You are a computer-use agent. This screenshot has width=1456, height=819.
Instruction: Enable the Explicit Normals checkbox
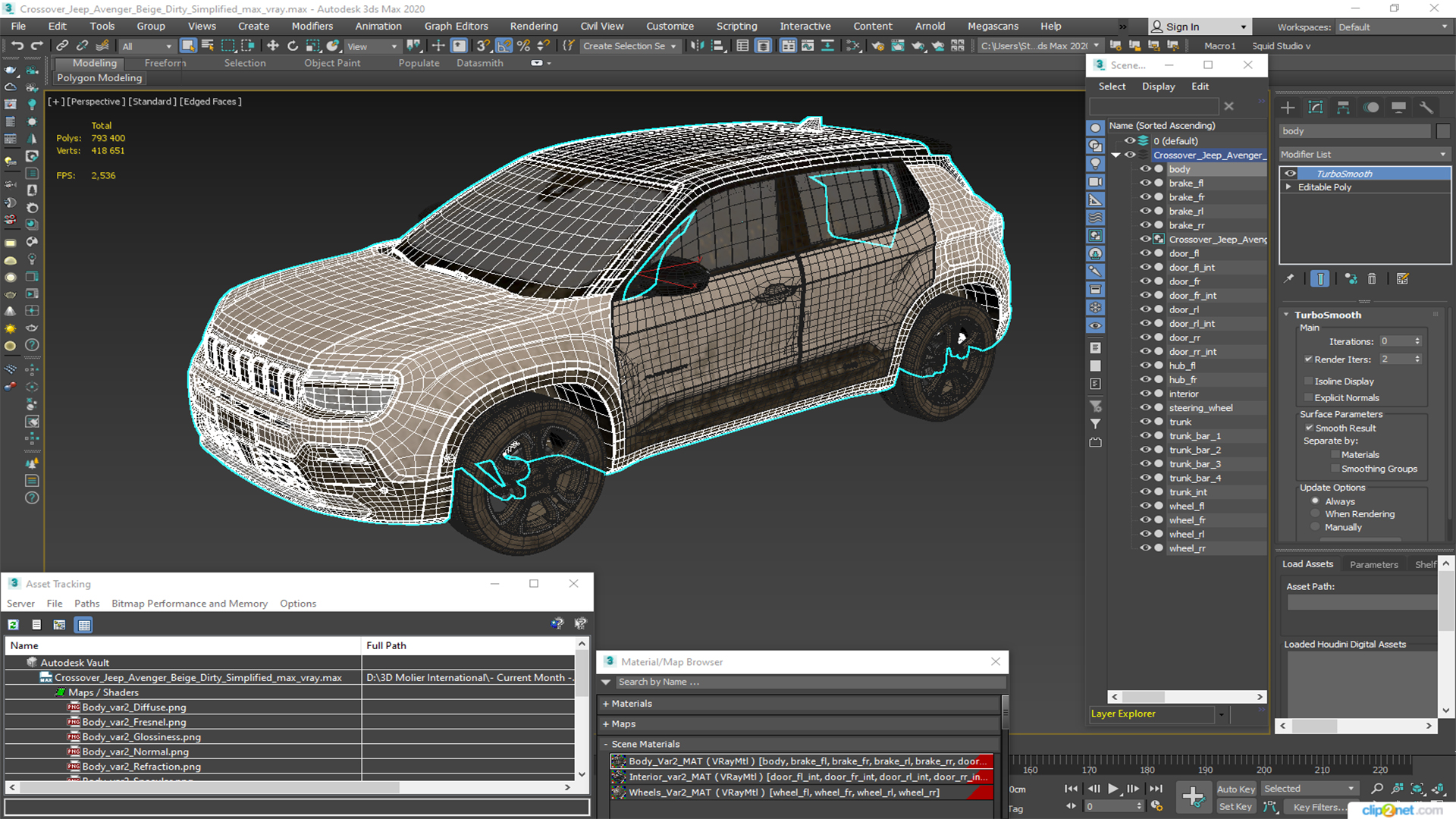(1309, 397)
